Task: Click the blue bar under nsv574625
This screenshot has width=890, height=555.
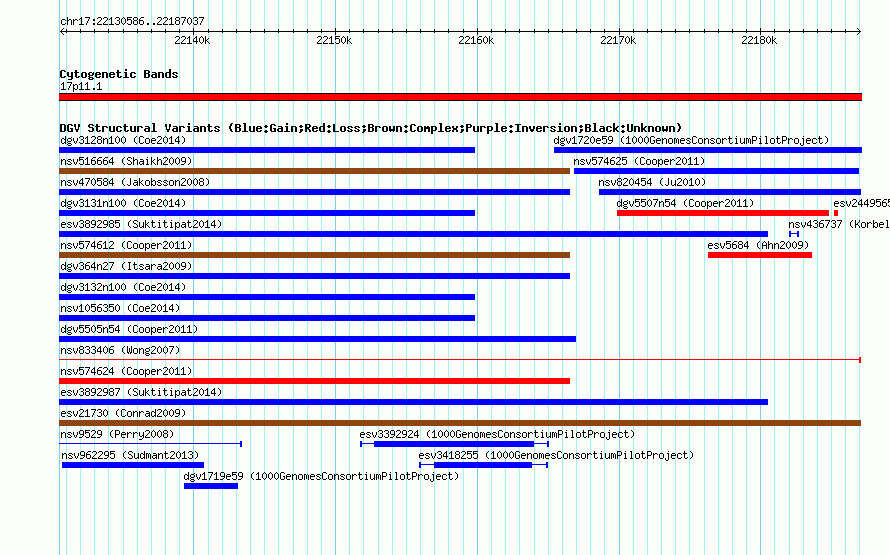Action: click(x=716, y=171)
